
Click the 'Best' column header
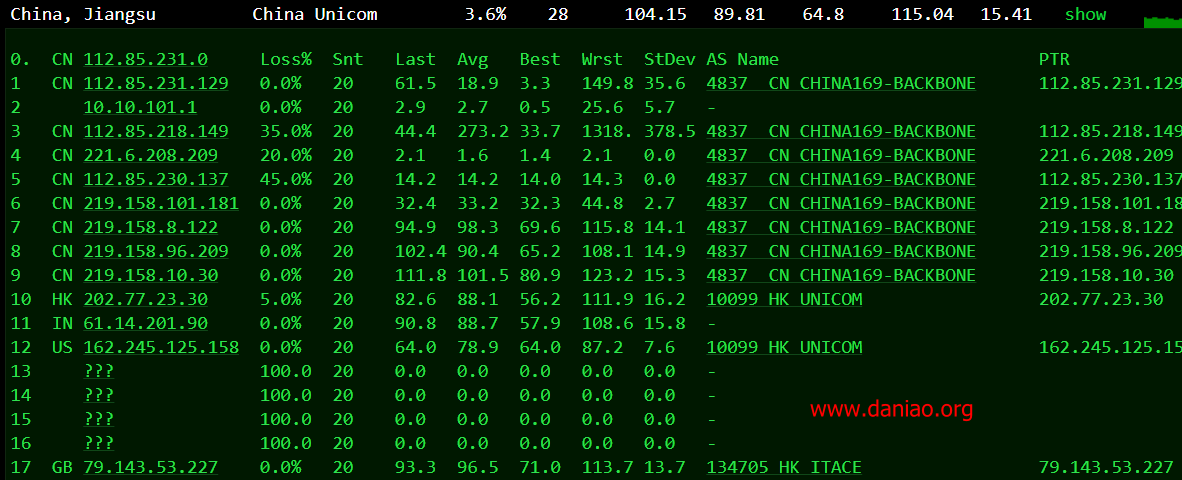[x=540, y=60]
